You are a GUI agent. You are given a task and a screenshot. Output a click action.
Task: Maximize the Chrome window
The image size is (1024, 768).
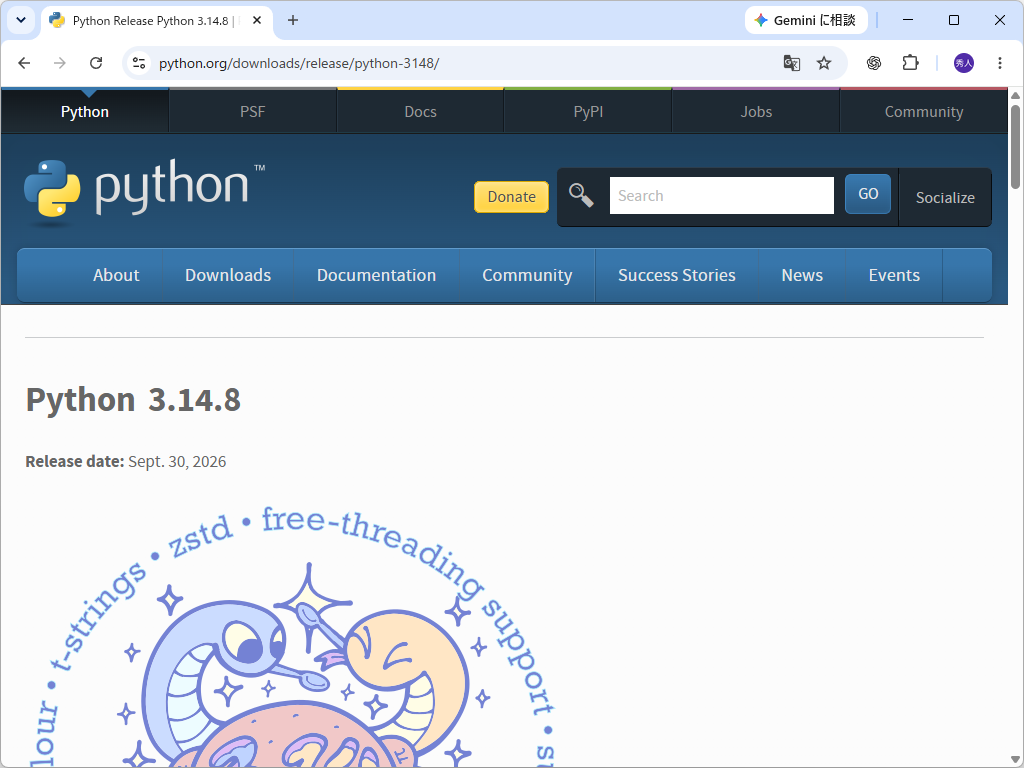click(953, 20)
